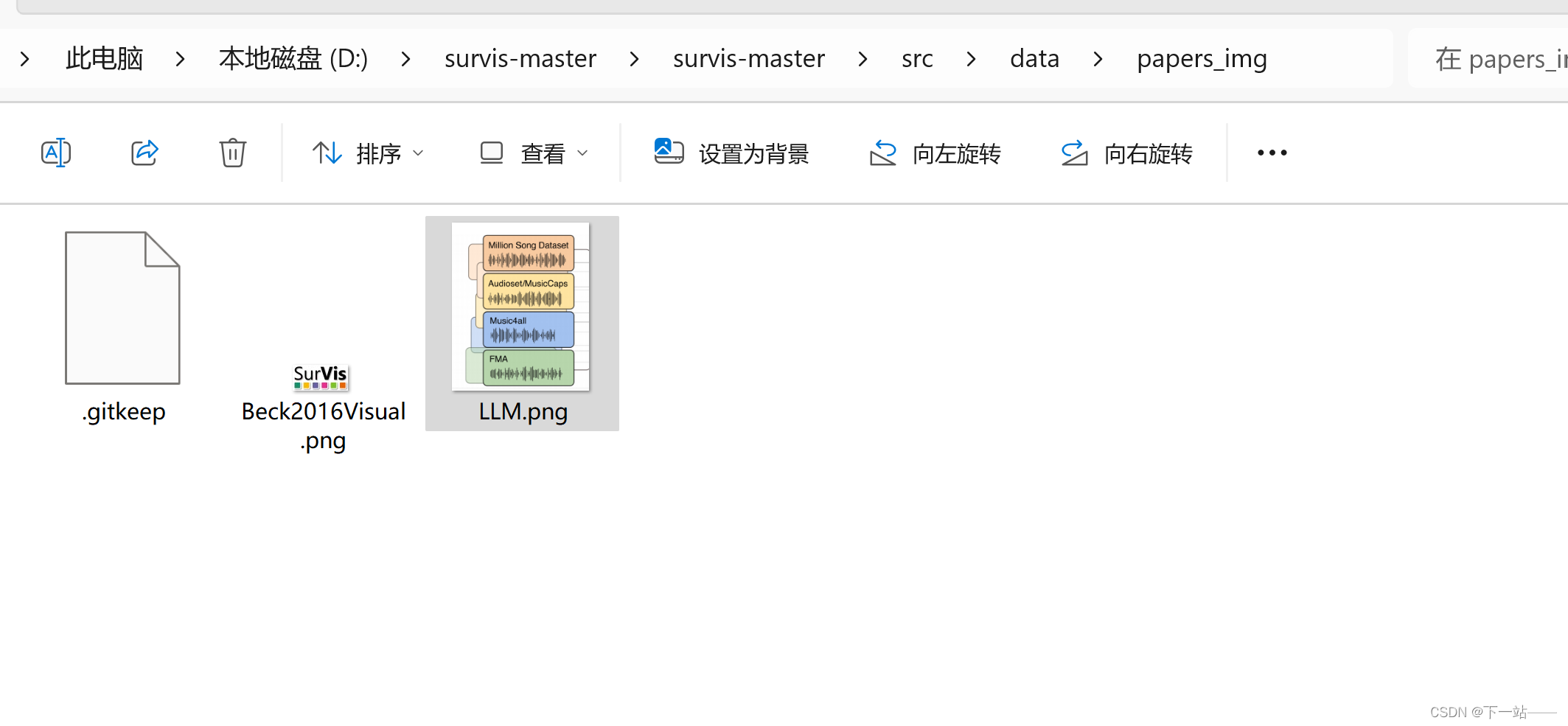Expand chevron after 此电脑 breadcrumb

[x=181, y=58]
